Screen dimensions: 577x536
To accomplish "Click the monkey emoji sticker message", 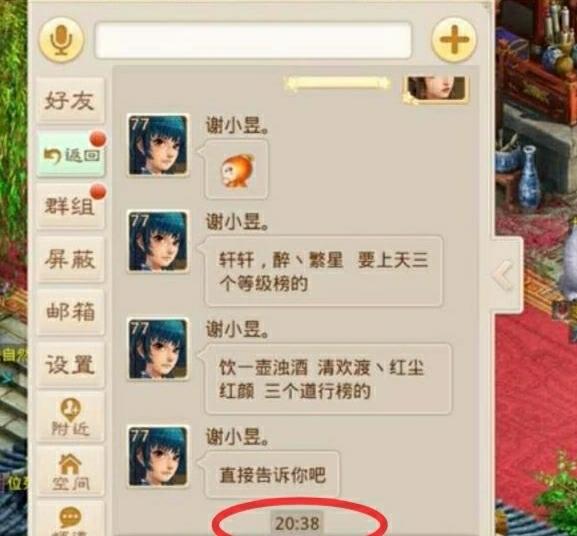I will pos(236,170).
